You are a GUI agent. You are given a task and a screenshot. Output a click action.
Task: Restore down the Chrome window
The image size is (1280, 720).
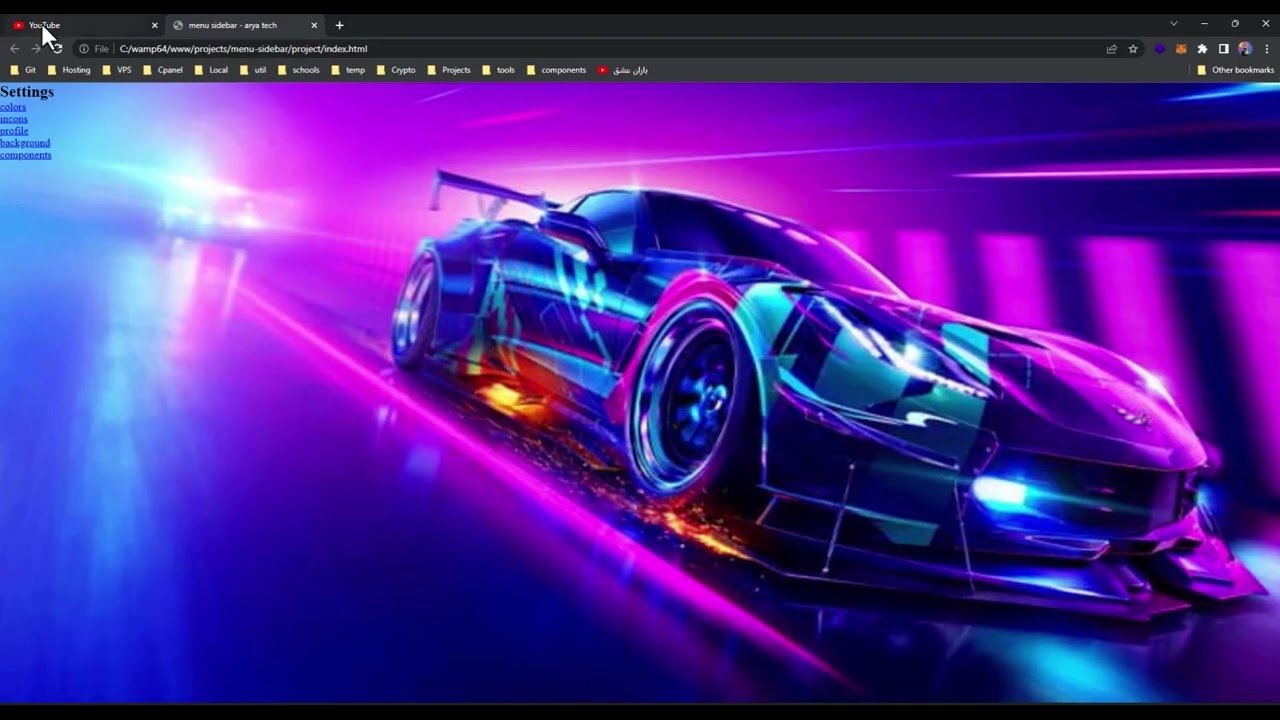[1235, 24]
